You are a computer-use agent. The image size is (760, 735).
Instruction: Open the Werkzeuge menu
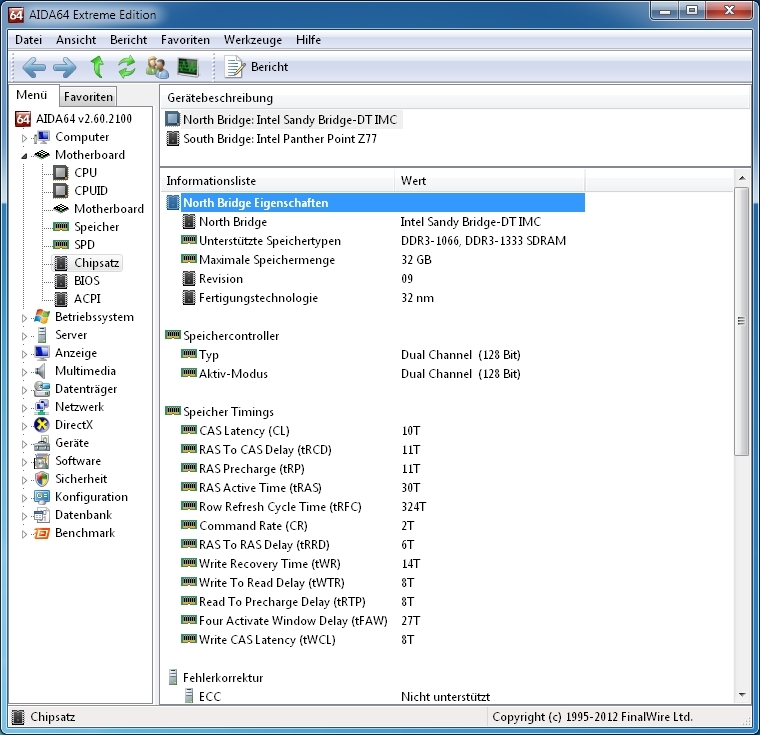(x=253, y=40)
